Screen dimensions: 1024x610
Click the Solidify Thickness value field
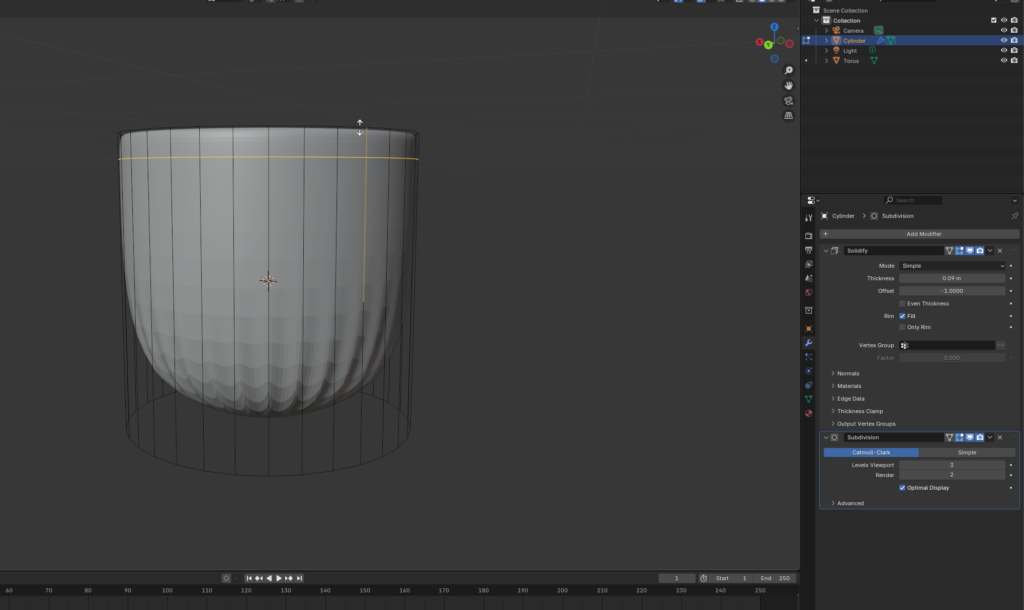tap(951, 278)
